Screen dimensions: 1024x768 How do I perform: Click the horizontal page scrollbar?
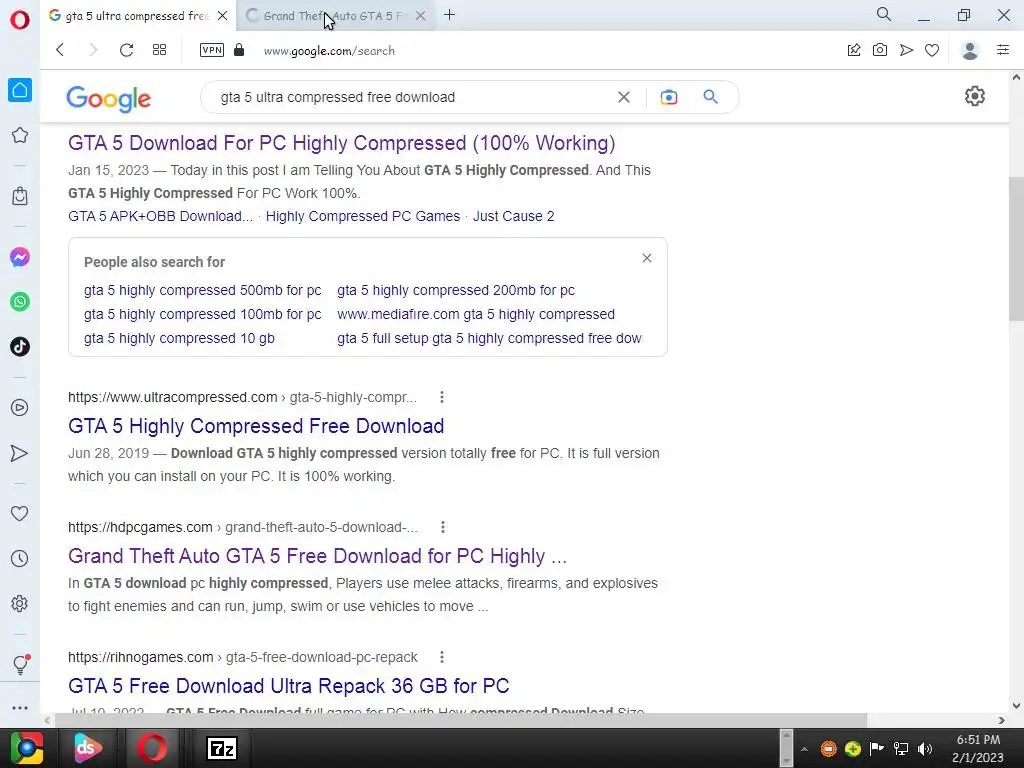[460, 720]
